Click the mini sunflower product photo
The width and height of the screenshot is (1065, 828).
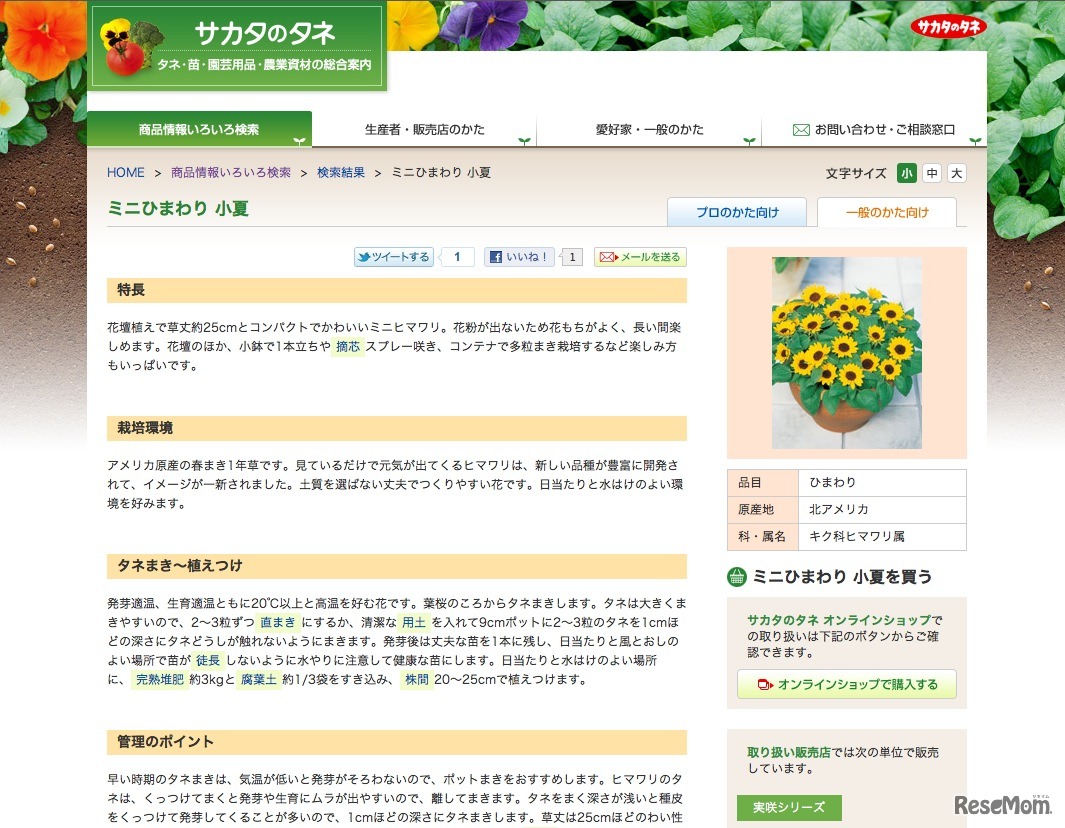847,353
